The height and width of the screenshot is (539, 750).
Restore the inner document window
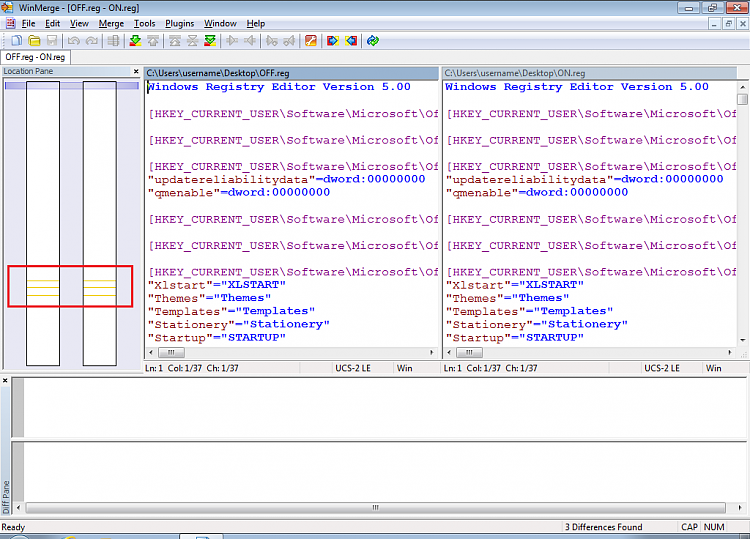coord(728,23)
